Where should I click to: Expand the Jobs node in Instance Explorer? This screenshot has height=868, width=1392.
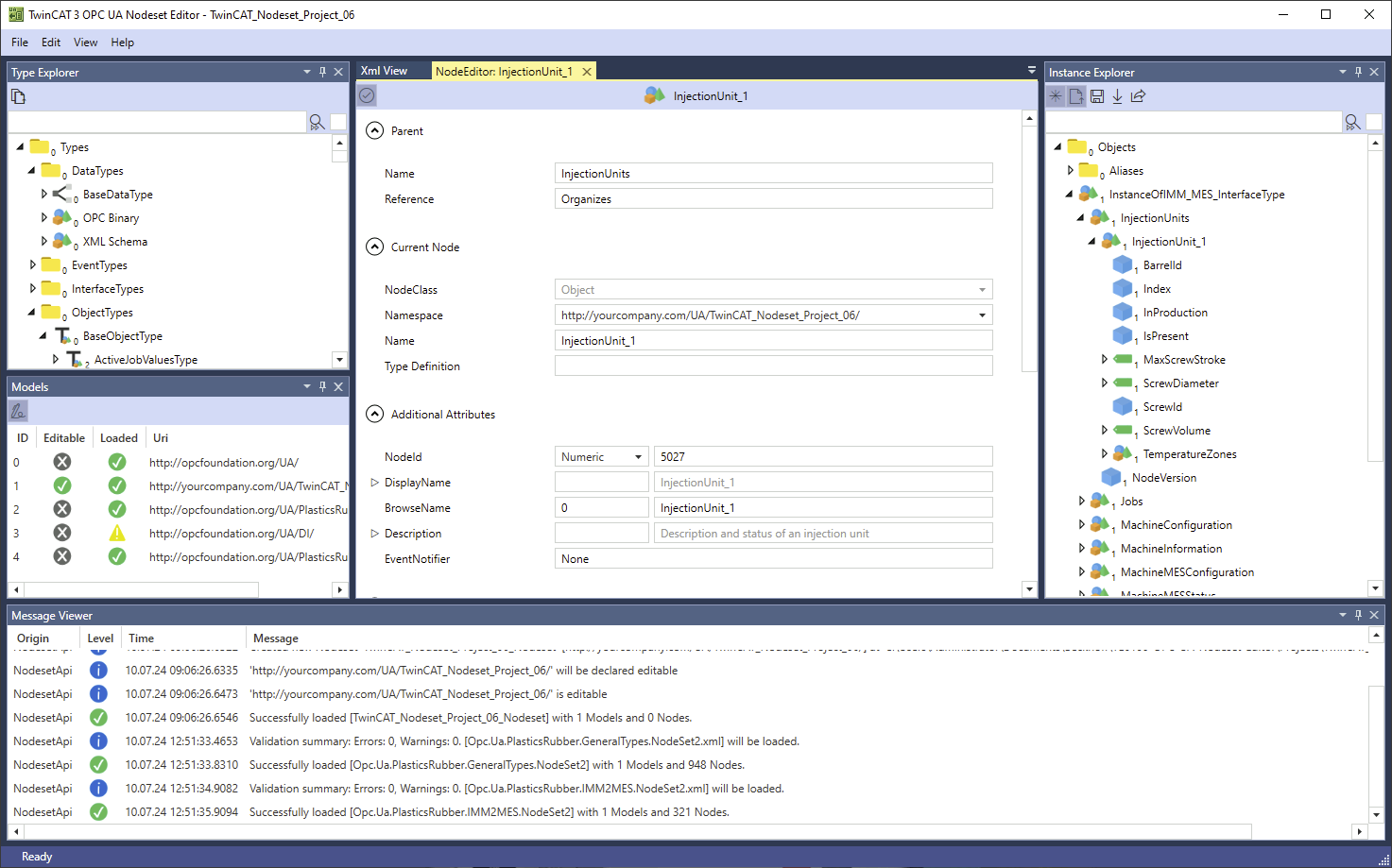[x=1082, y=502]
